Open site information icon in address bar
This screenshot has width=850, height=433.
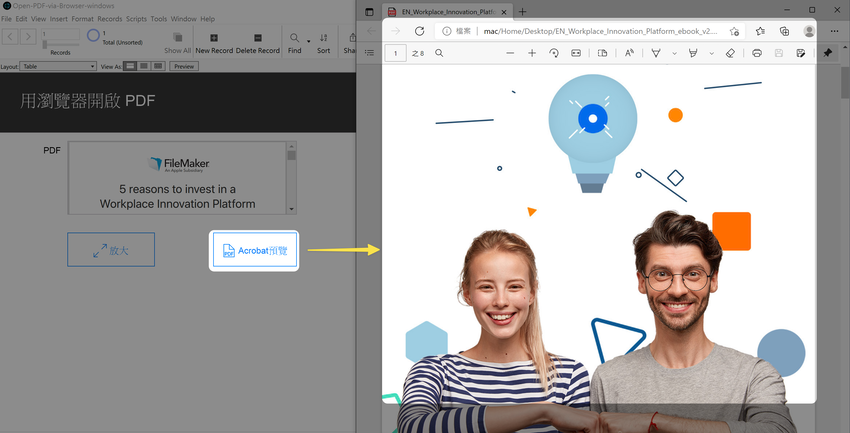tap(446, 31)
